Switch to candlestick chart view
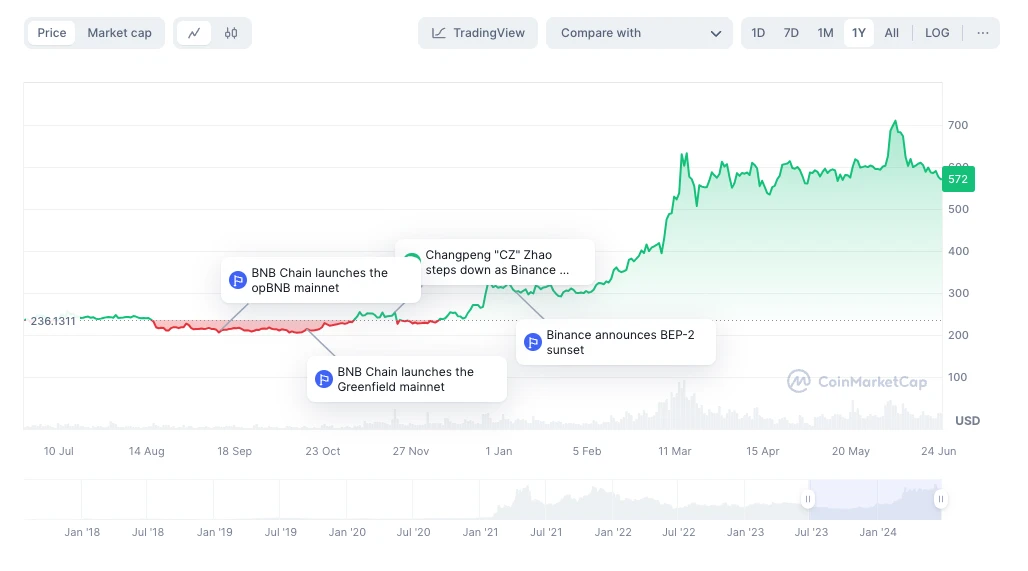The width and height of the screenshot is (1028, 571). 231,33
